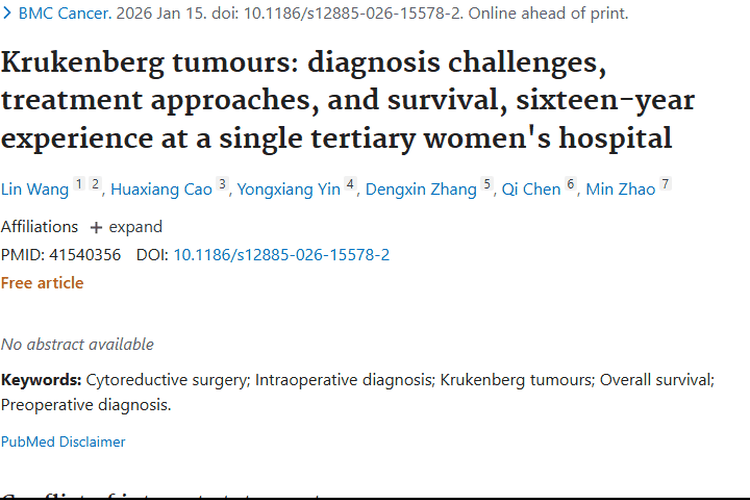Screen dimensions: 750x500
Task: Click affiliation superscript 6 after Qi Chen
Action: pos(571,184)
